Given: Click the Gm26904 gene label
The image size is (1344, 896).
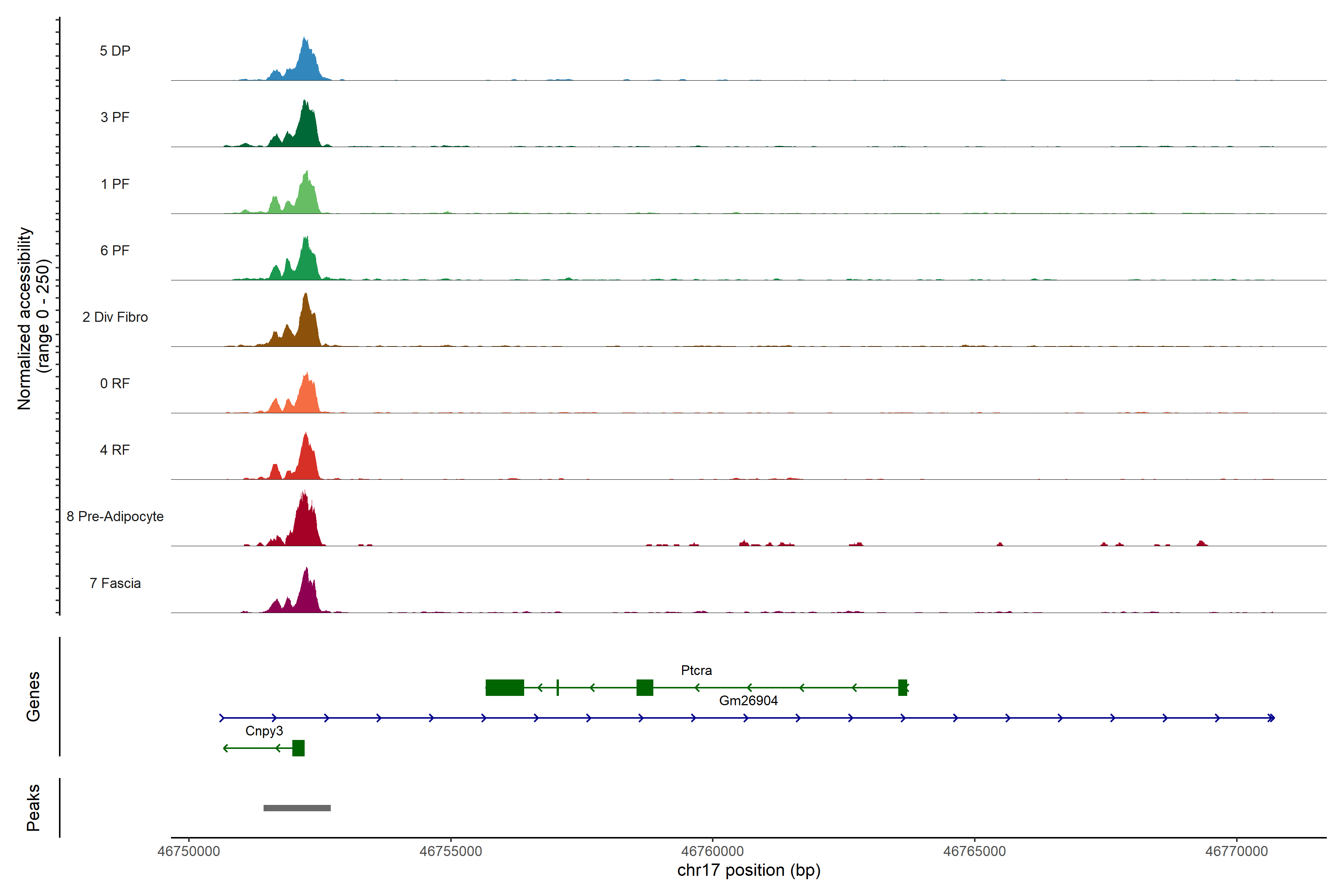Looking at the screenshot, I should tap(748, 701).
